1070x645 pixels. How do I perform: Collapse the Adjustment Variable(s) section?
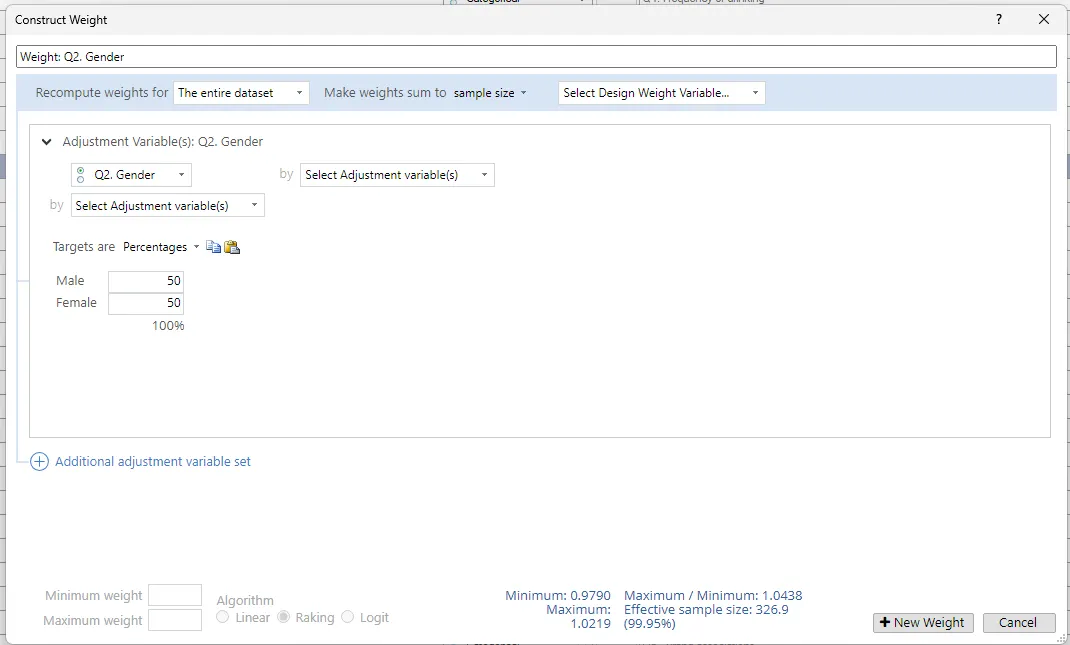tap(46, 142)
